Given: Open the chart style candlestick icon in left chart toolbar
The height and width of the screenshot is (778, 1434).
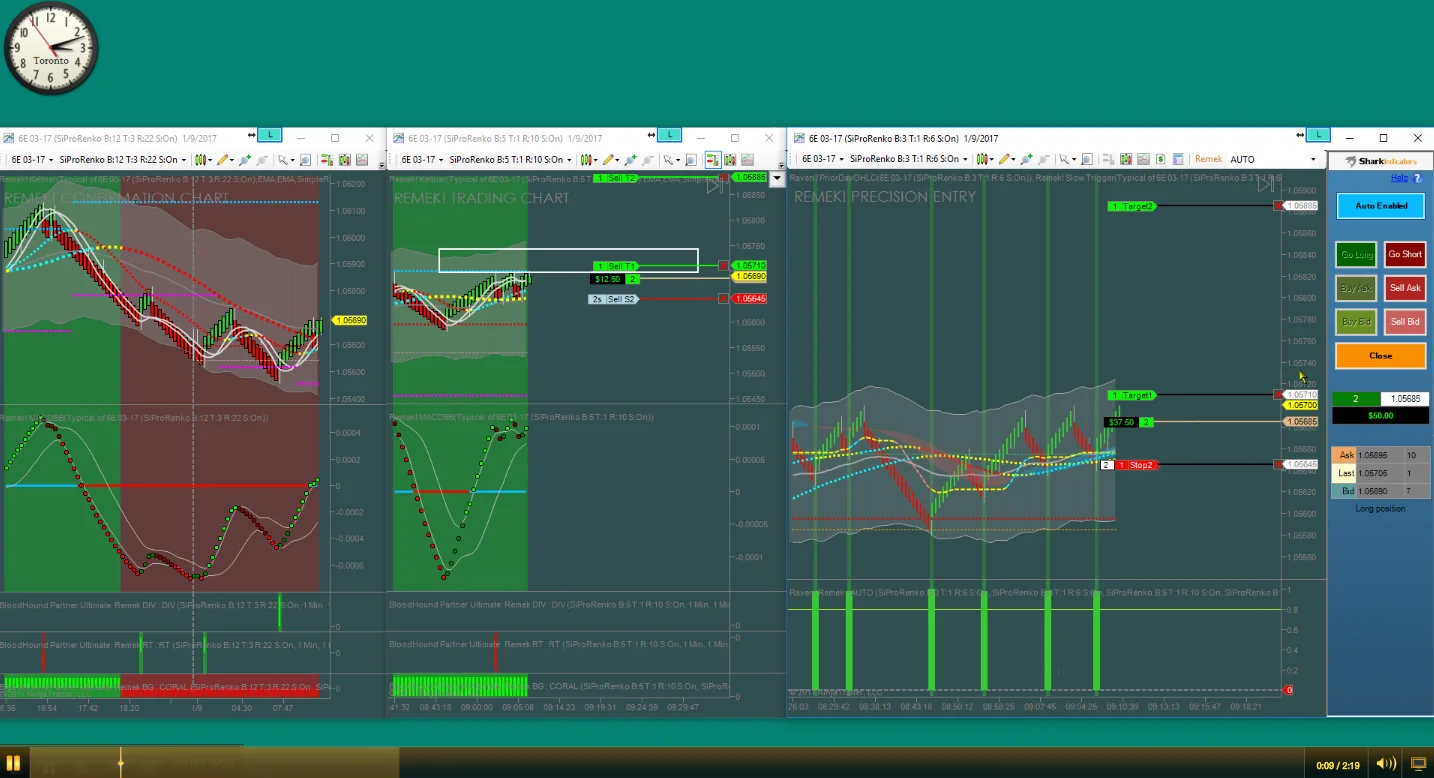Looking at the screenshot, I should point(202,159).
